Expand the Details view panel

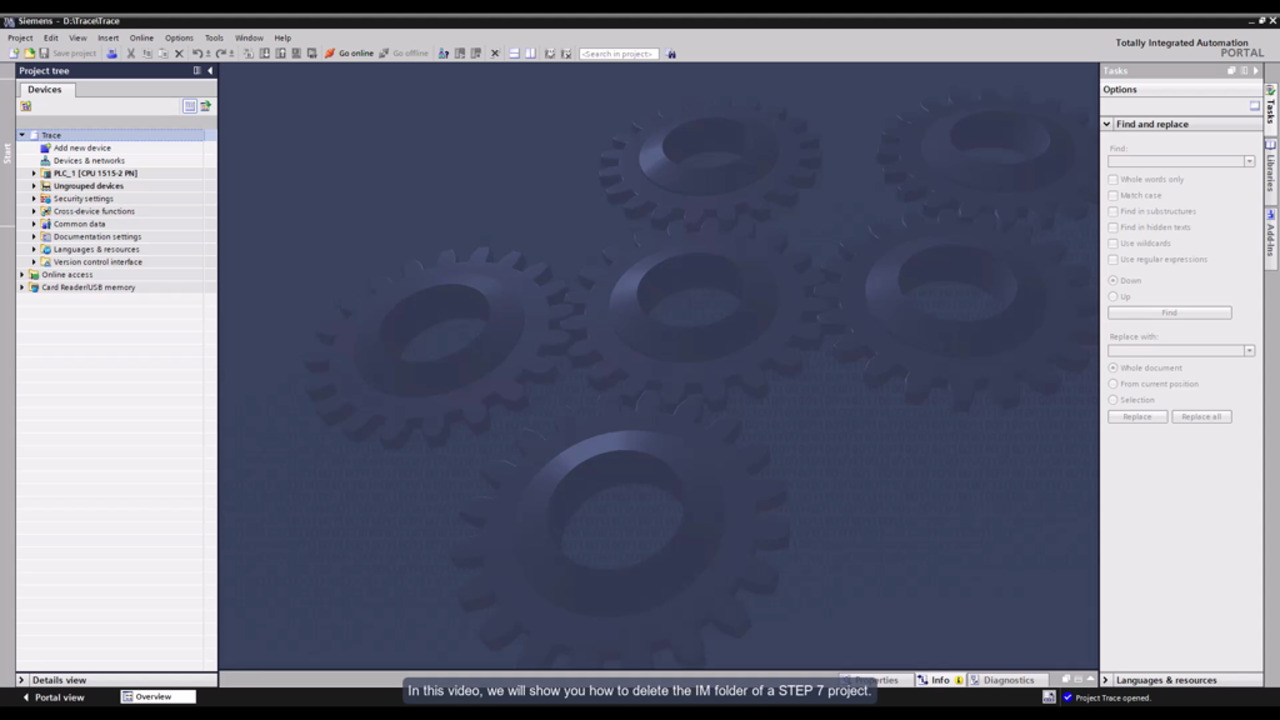21,680
